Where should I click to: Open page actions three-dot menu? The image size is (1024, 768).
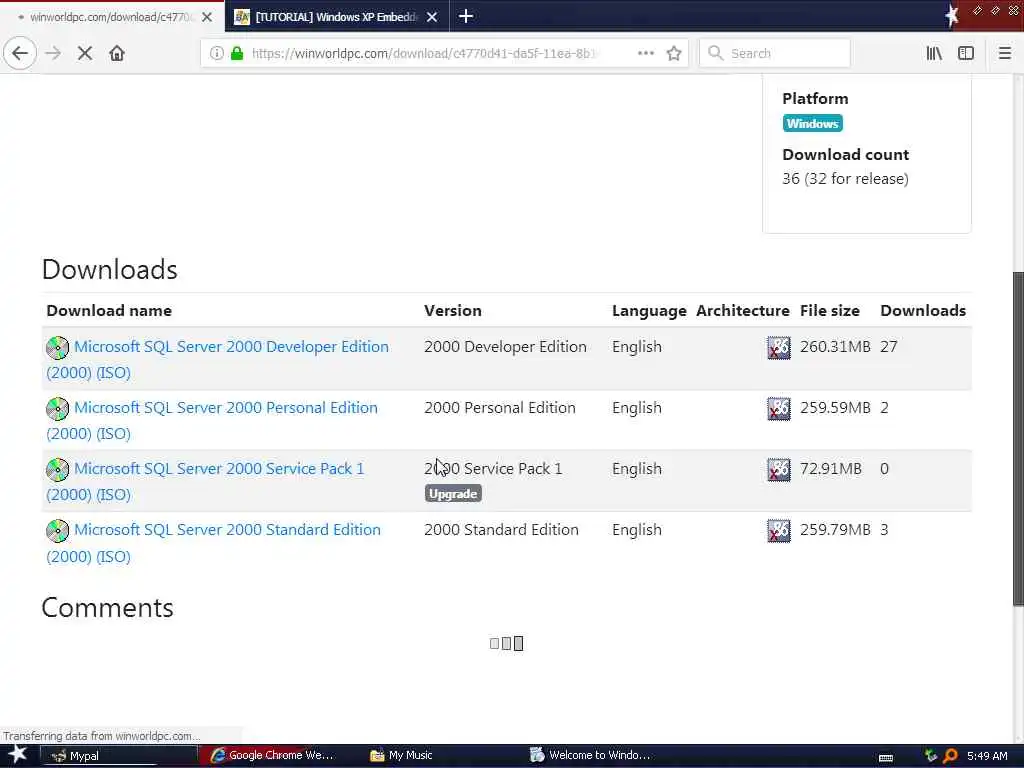point(645,53)
